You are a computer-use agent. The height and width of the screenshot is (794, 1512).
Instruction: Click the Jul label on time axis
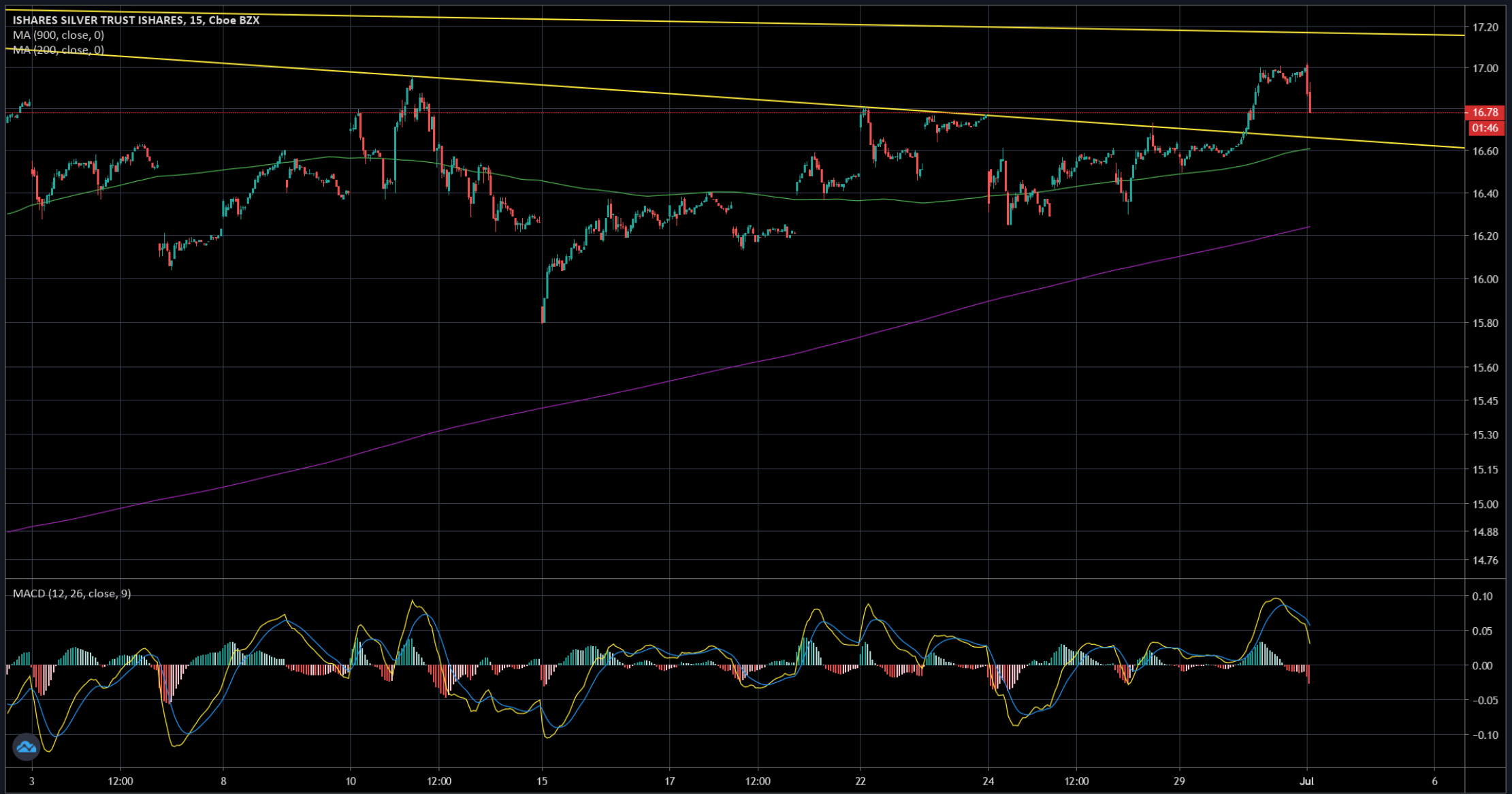(x=1307, y=781)
